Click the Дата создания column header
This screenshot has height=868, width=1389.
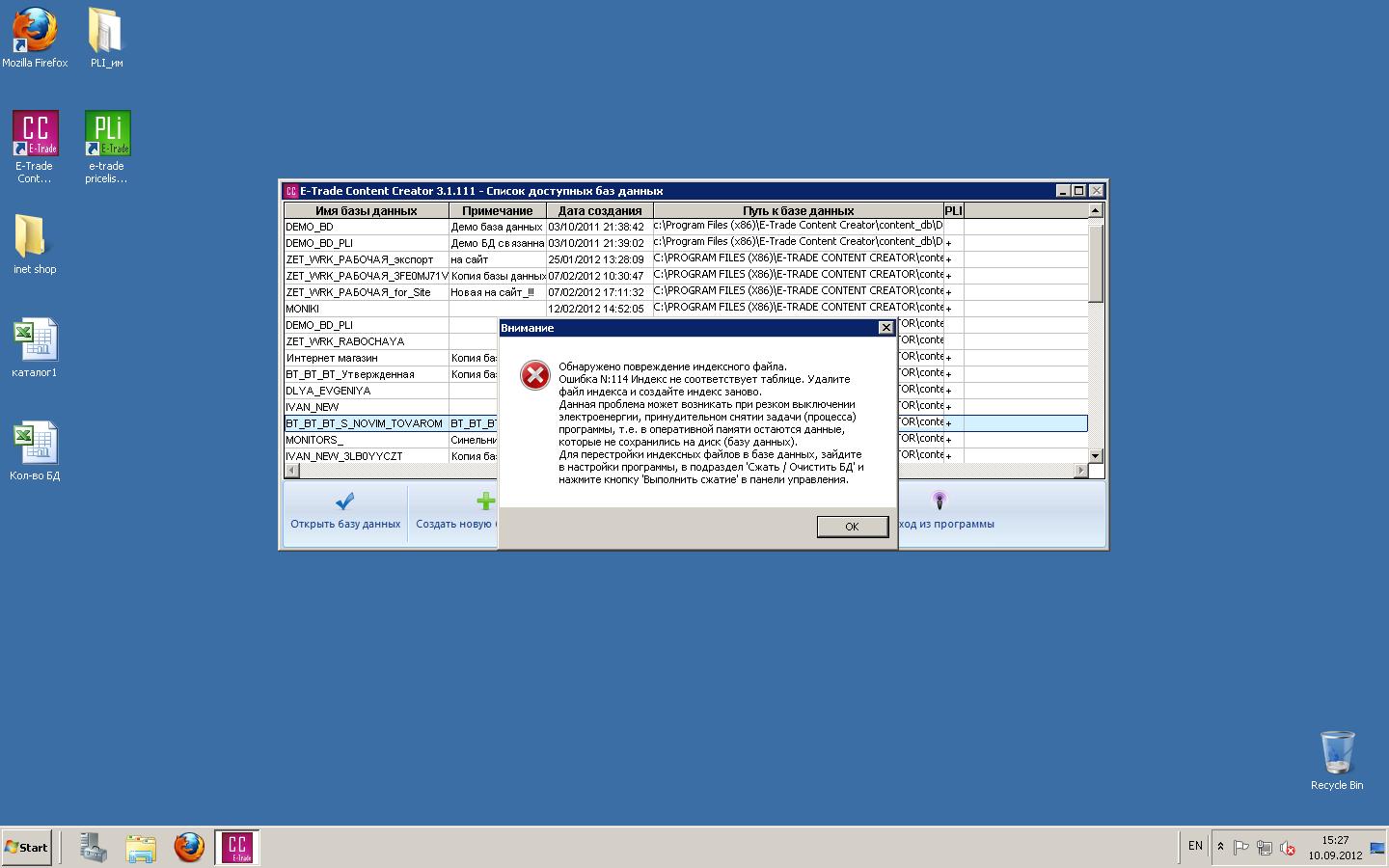[x=600, y=210]
